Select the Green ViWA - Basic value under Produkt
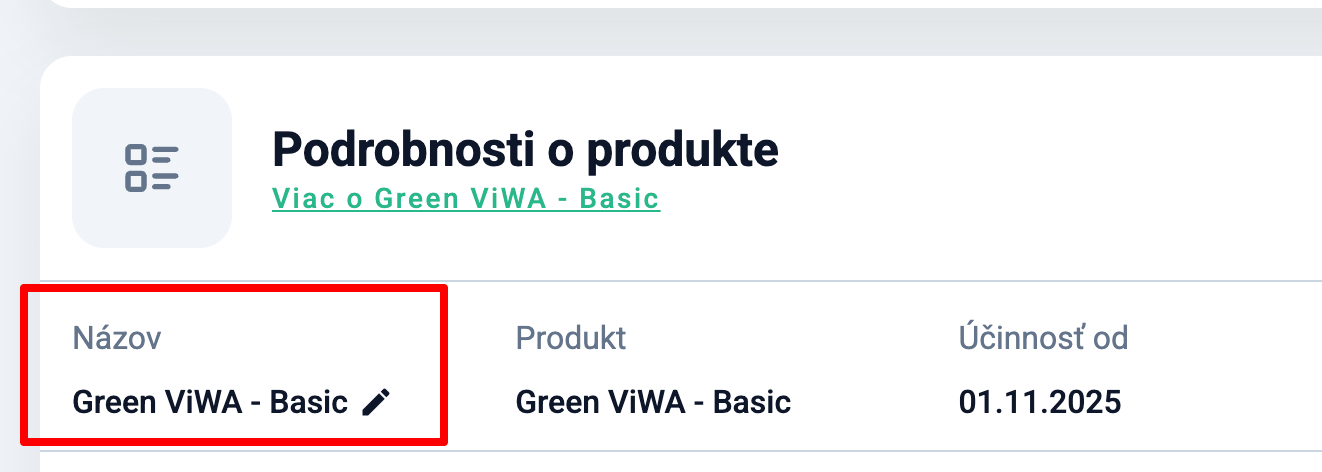Image resolution: width=1322 pixels, height=472 pixels. [653, 403]
